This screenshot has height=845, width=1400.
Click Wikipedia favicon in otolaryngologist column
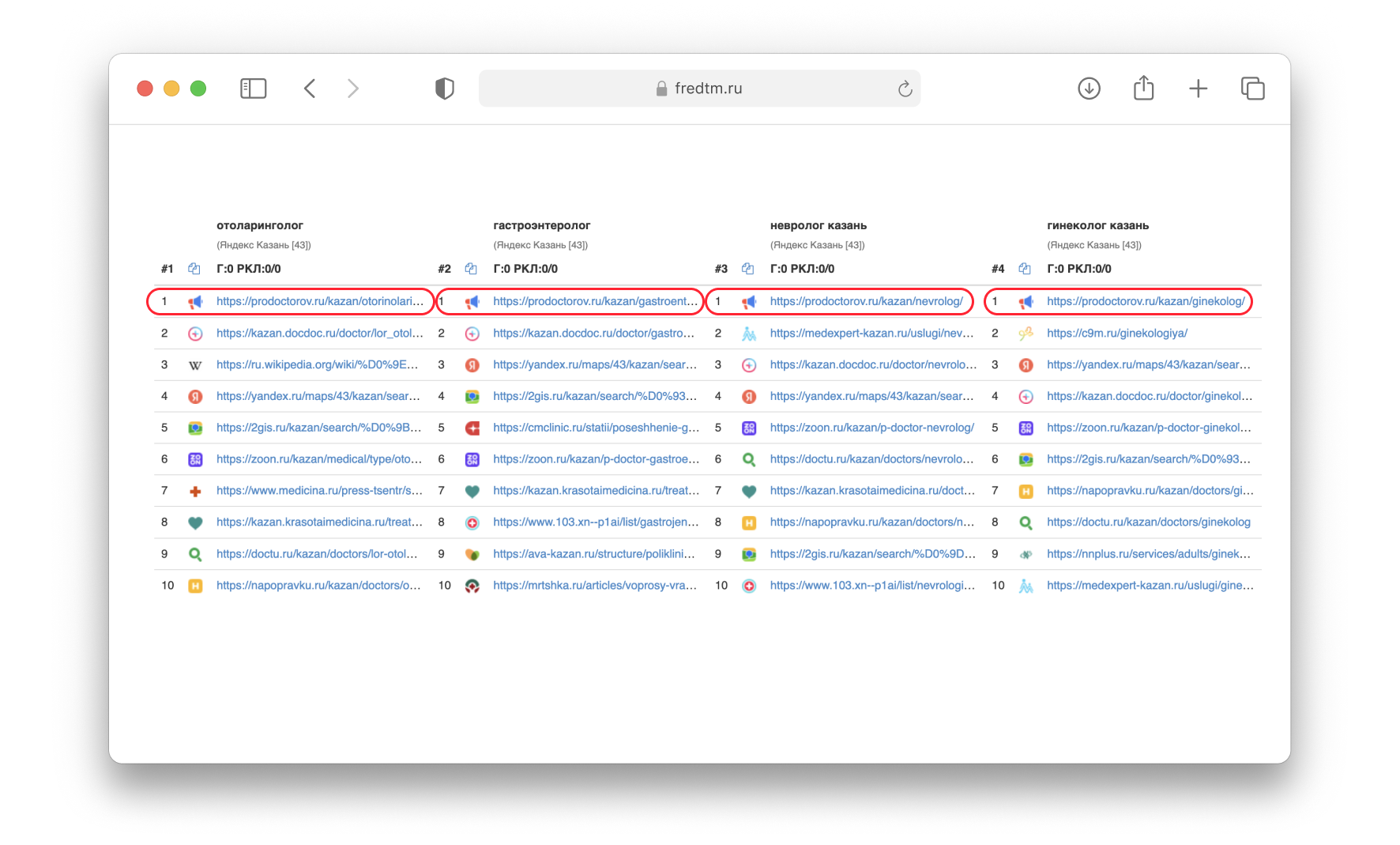click(x=195, y=365)
